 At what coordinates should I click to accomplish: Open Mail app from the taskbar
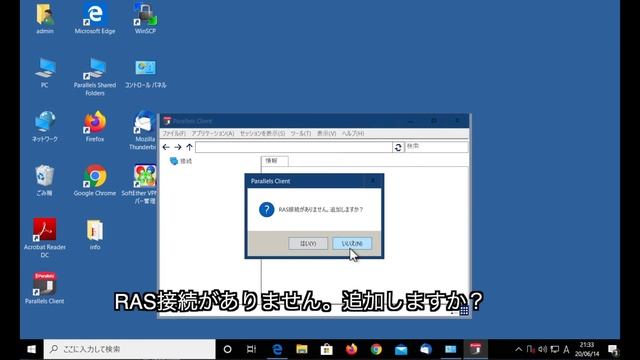[401, 349]
